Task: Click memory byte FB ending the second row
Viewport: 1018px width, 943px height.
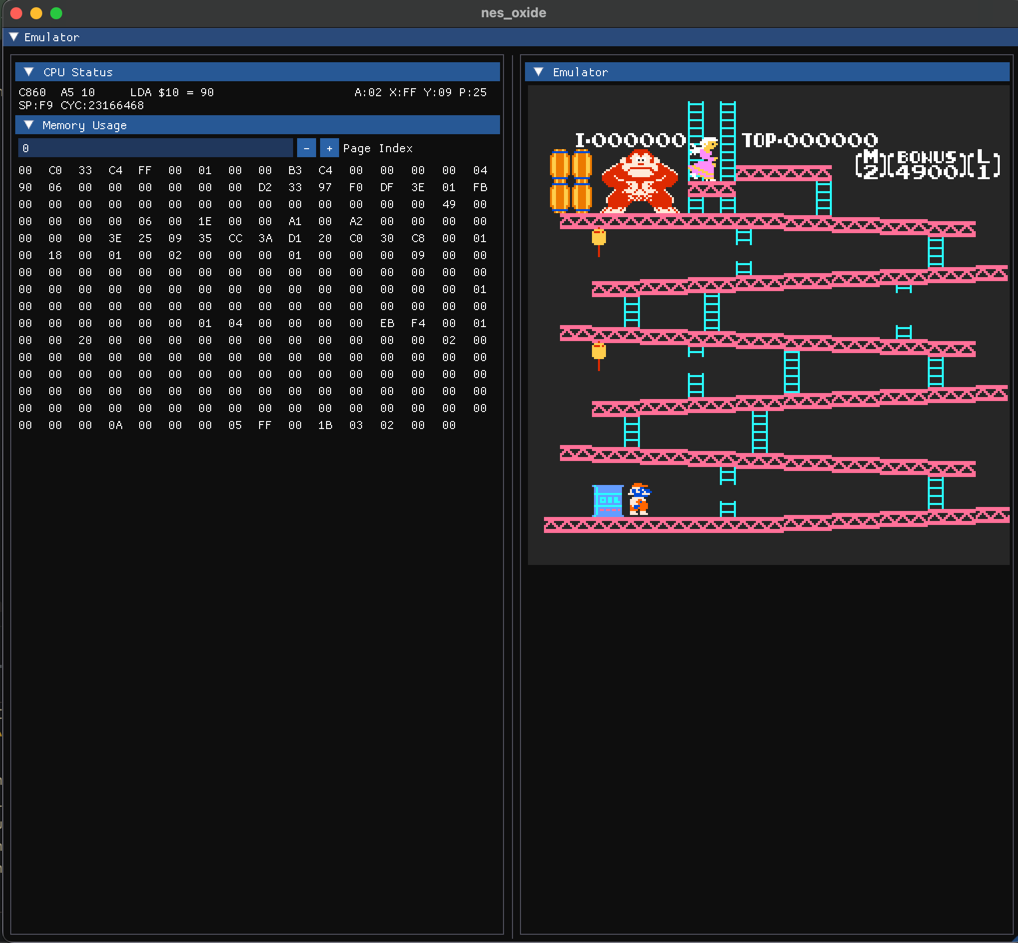Action: (480, 187)
